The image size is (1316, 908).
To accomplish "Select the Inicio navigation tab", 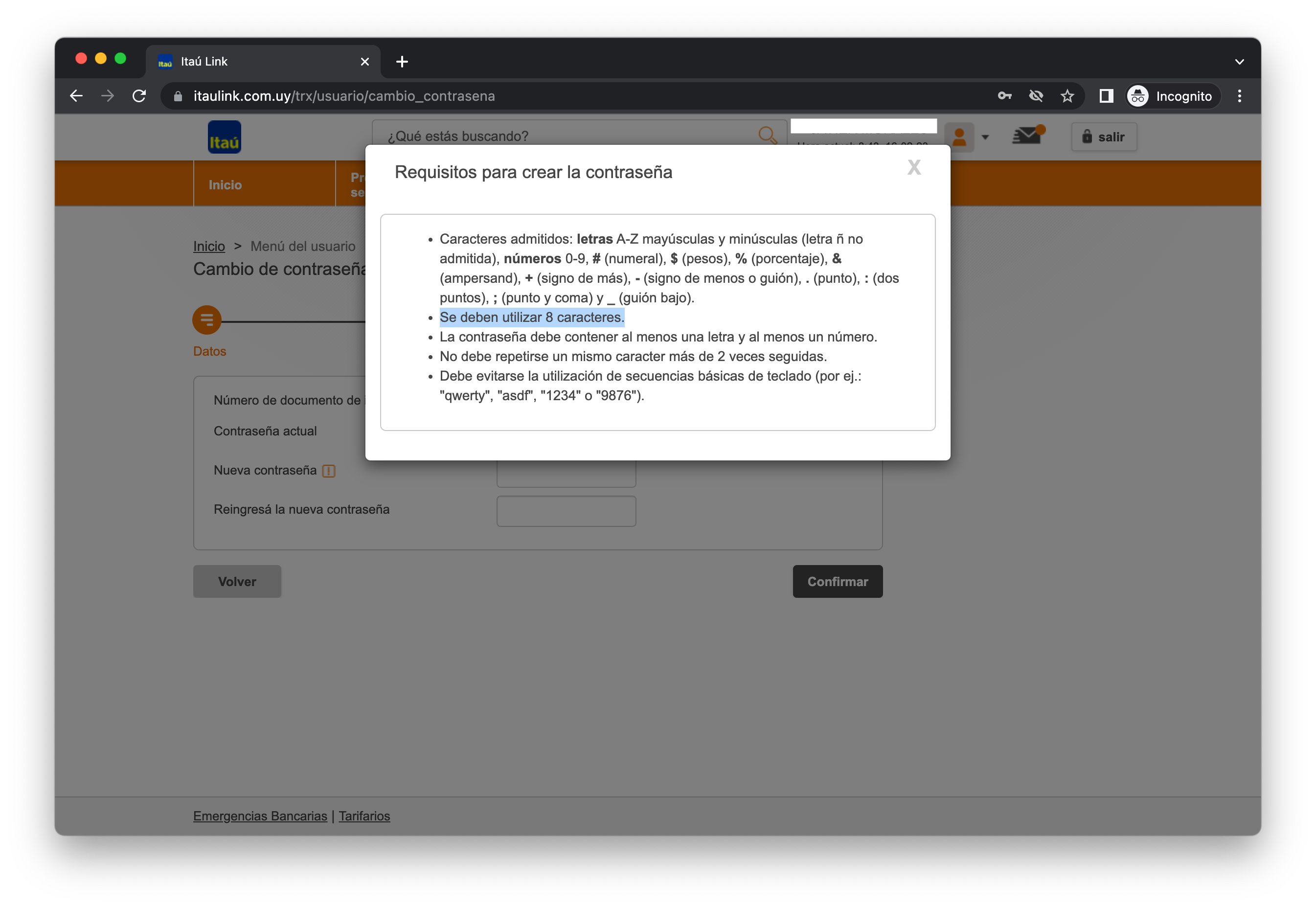I will (226, 185).
